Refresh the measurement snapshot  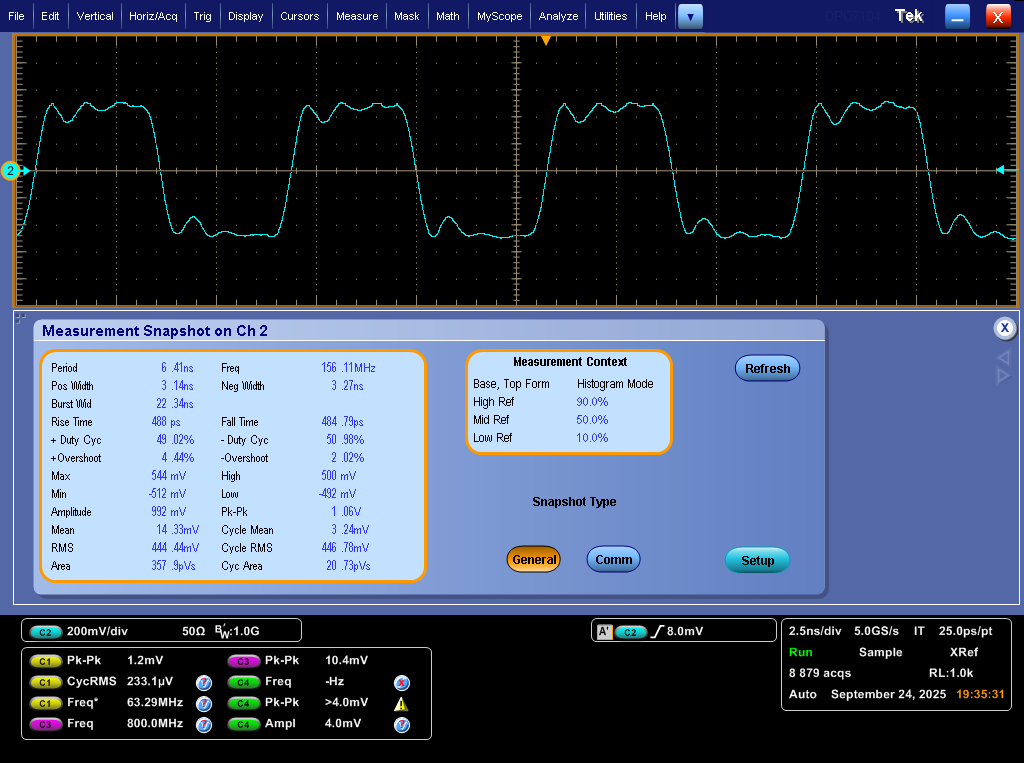(x=767, y=369)
